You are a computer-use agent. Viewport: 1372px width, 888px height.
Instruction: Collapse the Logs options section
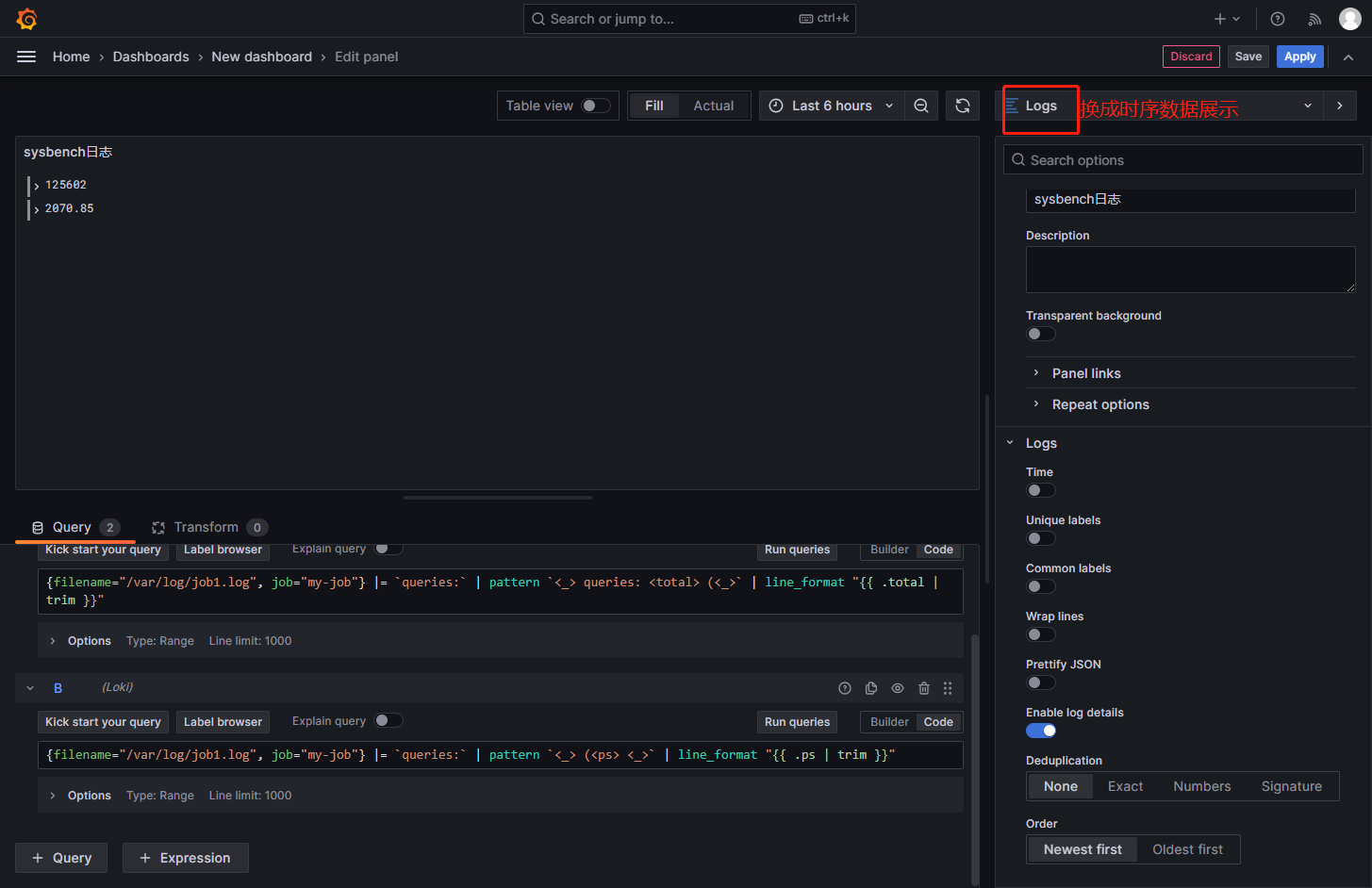tap(1010, 443)
